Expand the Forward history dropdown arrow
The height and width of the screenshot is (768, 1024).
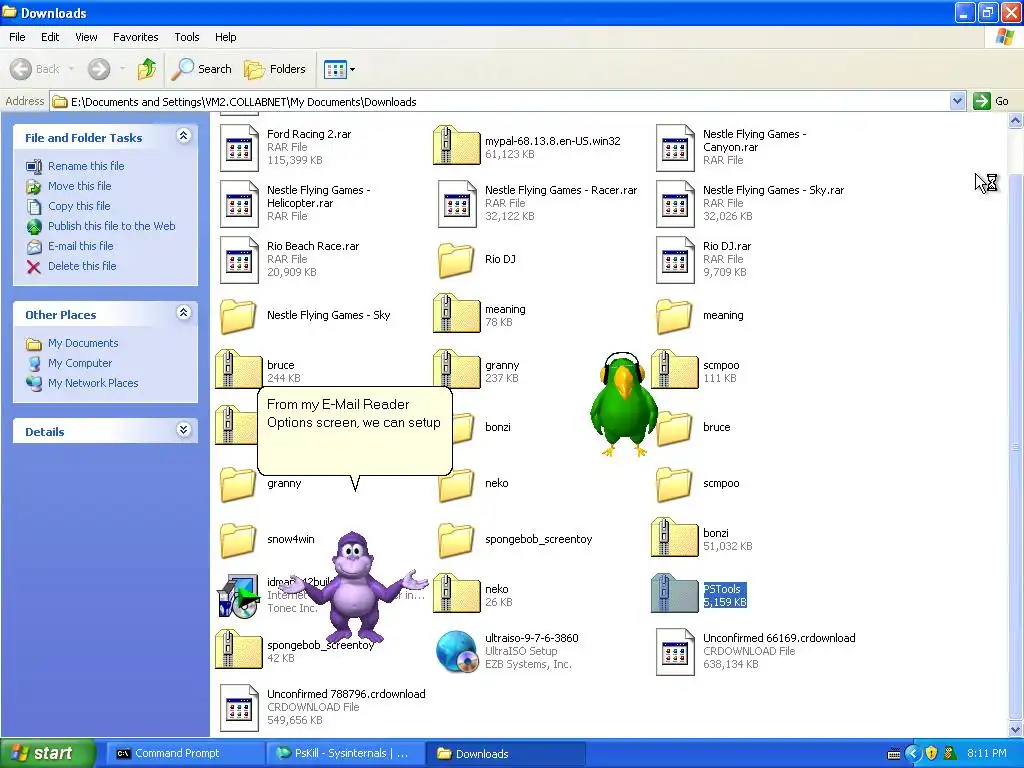pos(122,69)
